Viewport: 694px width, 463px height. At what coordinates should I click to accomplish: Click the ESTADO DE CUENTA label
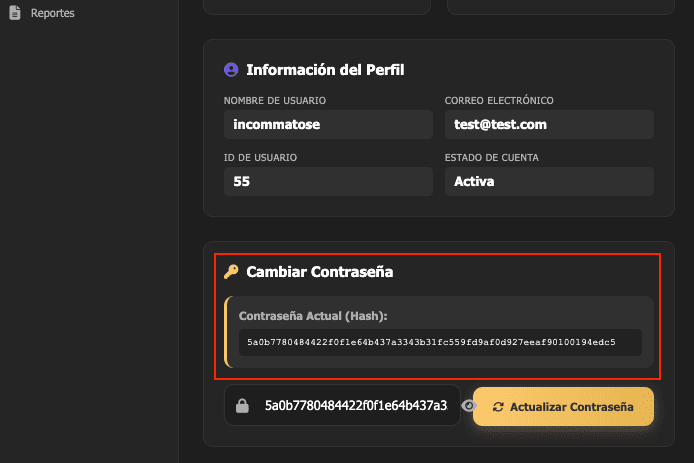495,157
